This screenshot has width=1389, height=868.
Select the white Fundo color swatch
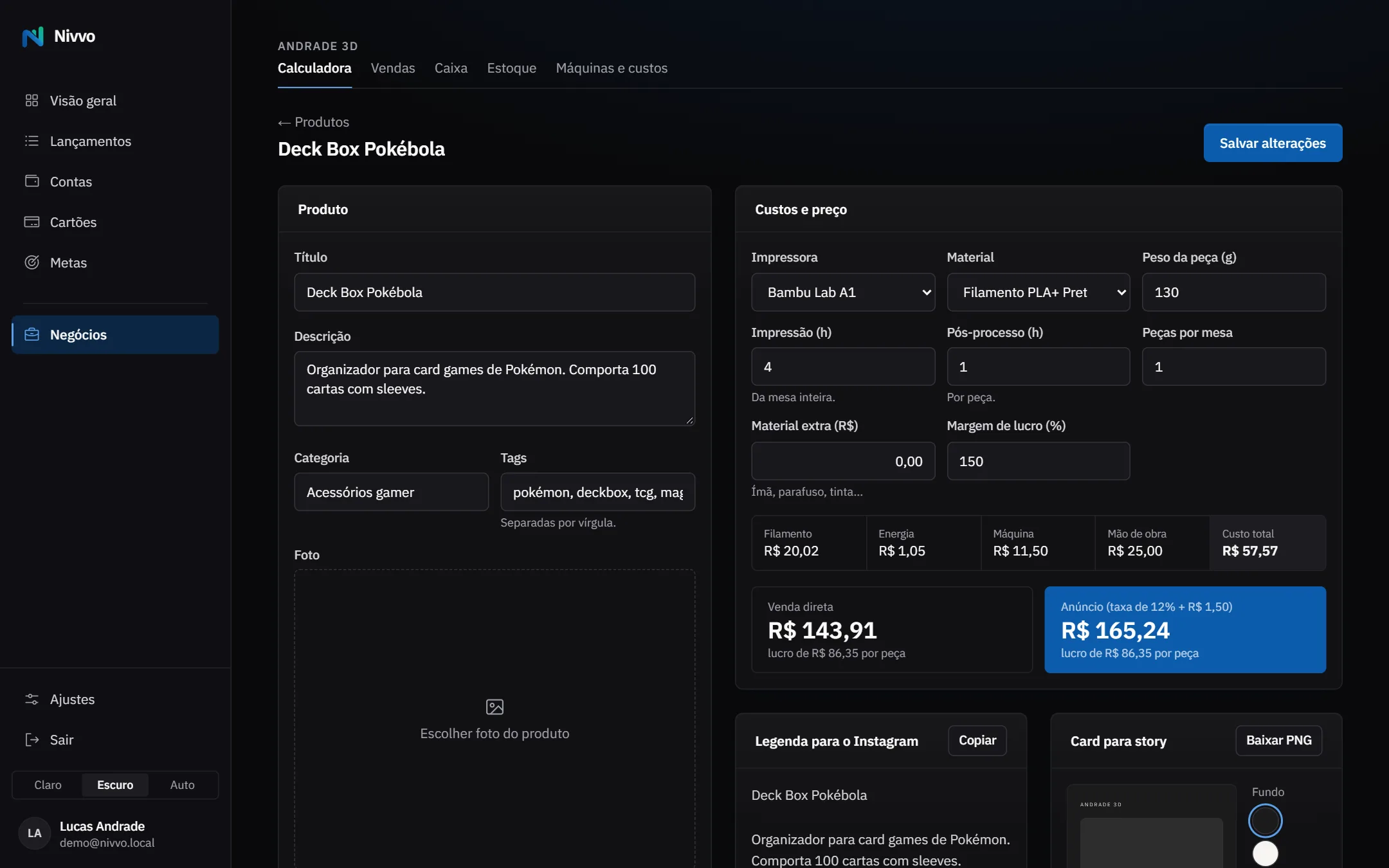(1265, 853)
